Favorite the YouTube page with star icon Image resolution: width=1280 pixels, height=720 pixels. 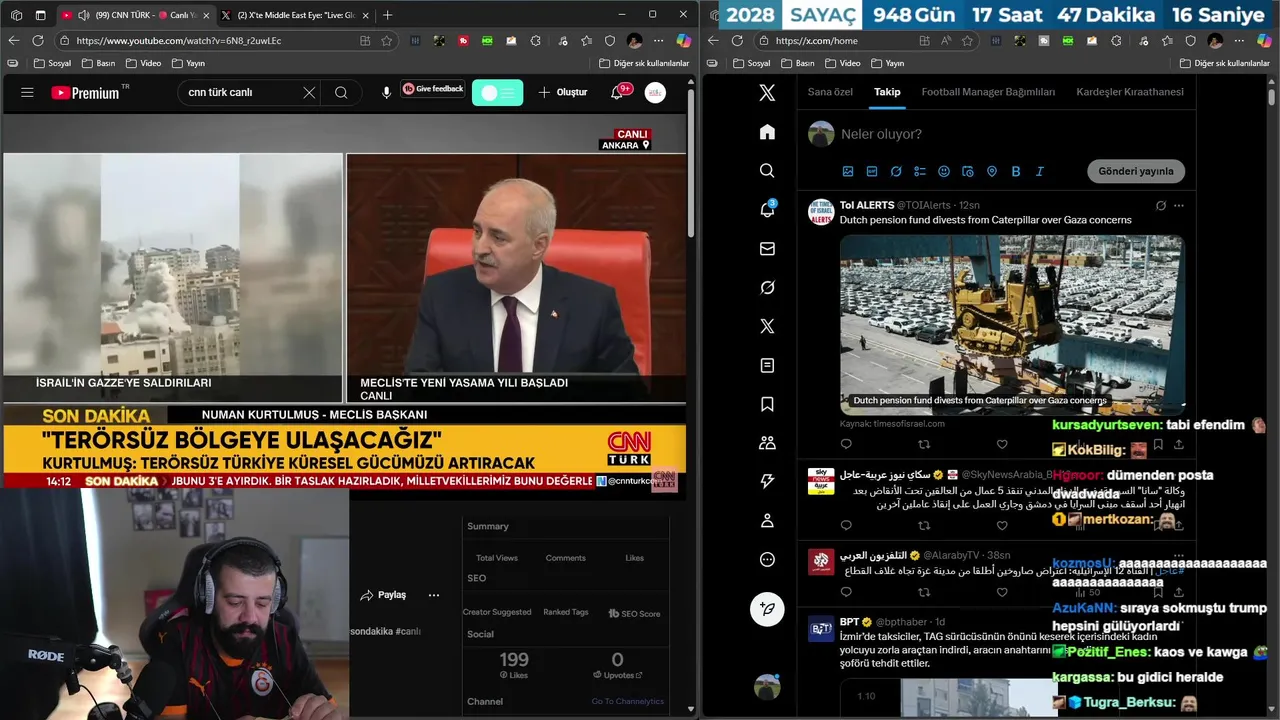(x=386, y=41)
